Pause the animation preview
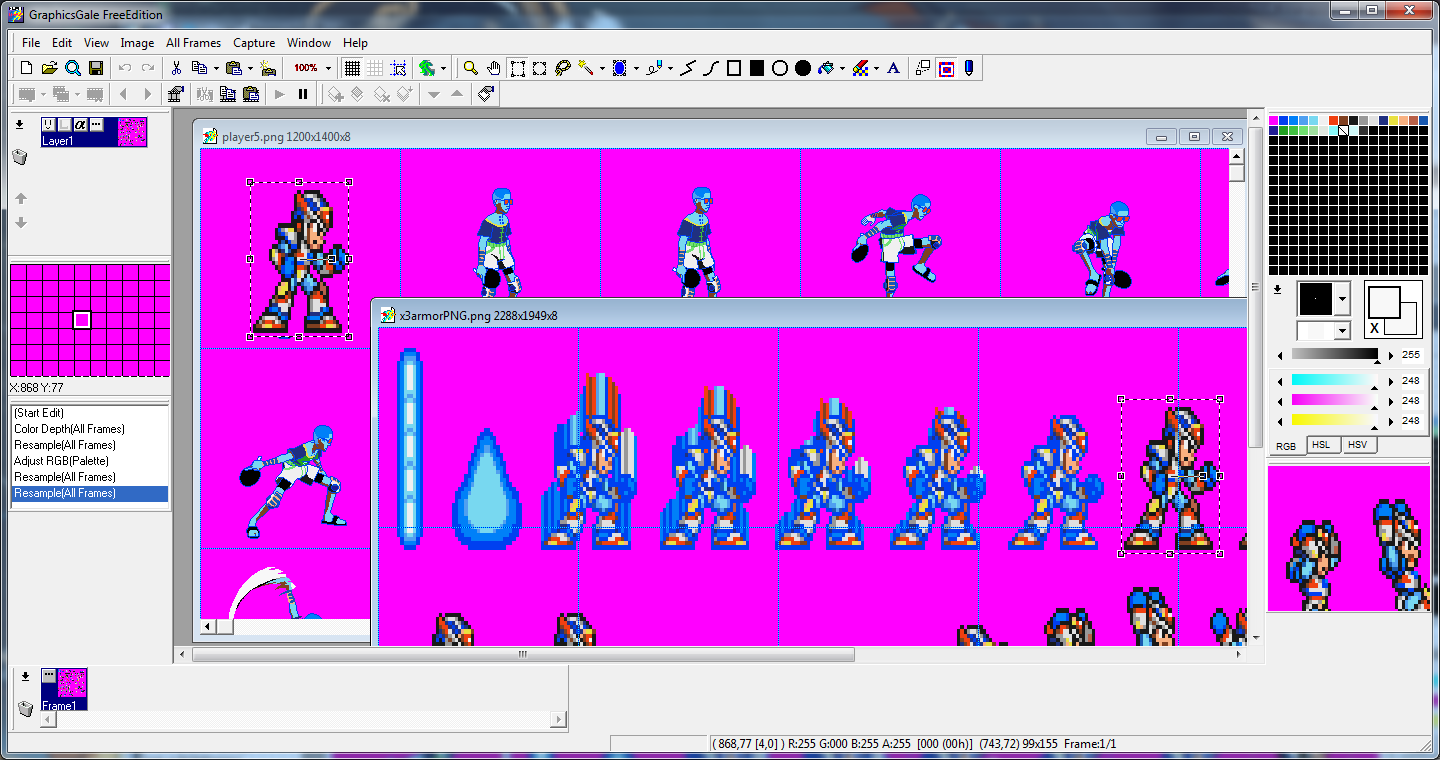 tap(303, 94)
